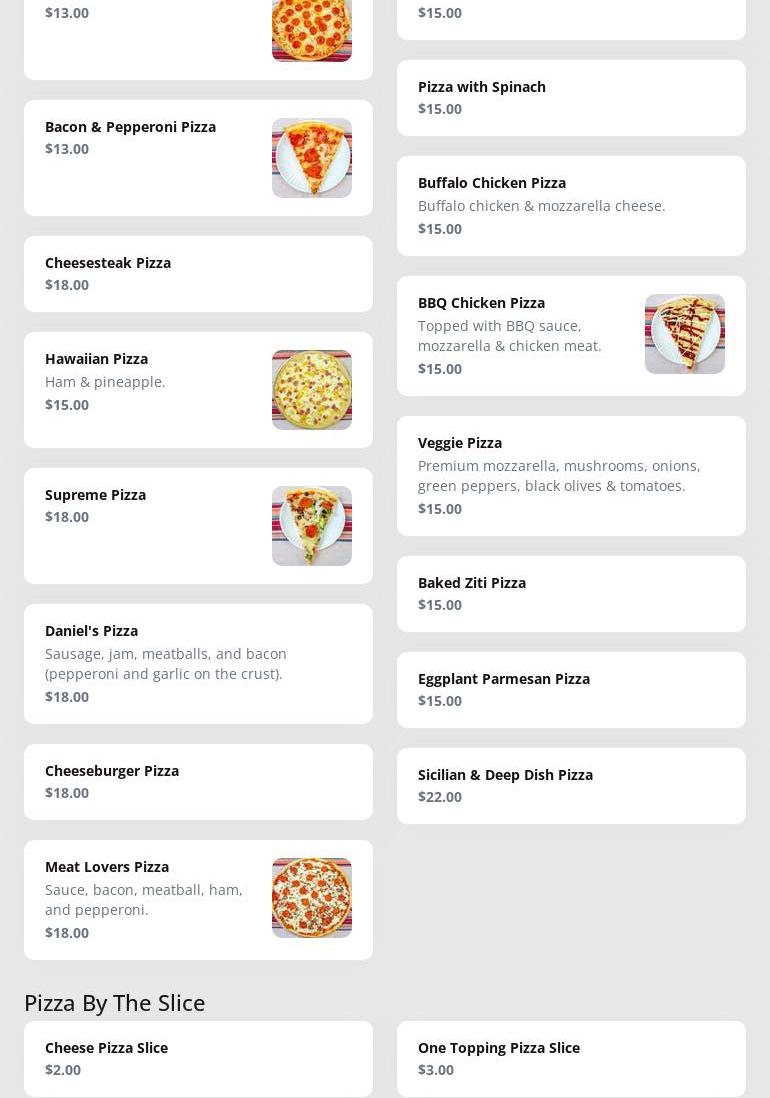
Task: Click the Meat Lovers Pizza title
Action: 107,867
